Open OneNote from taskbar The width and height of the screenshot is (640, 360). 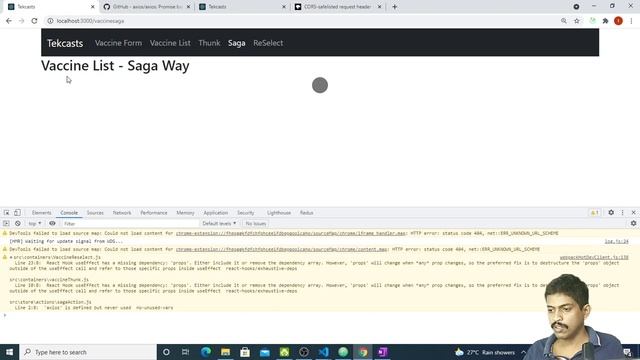pos(382,352)
